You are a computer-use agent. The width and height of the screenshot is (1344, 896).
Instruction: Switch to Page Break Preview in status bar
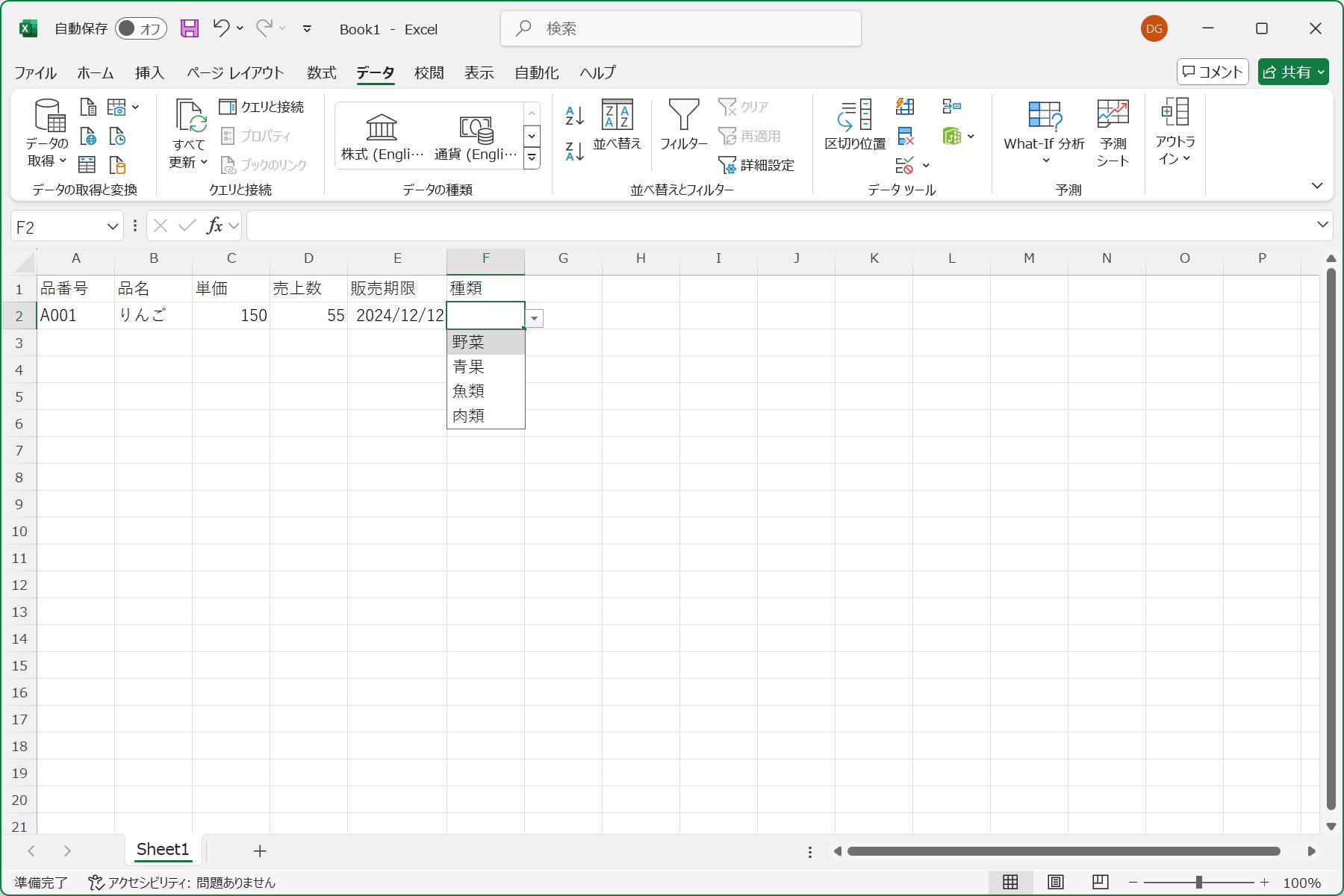click(1100, 883)
